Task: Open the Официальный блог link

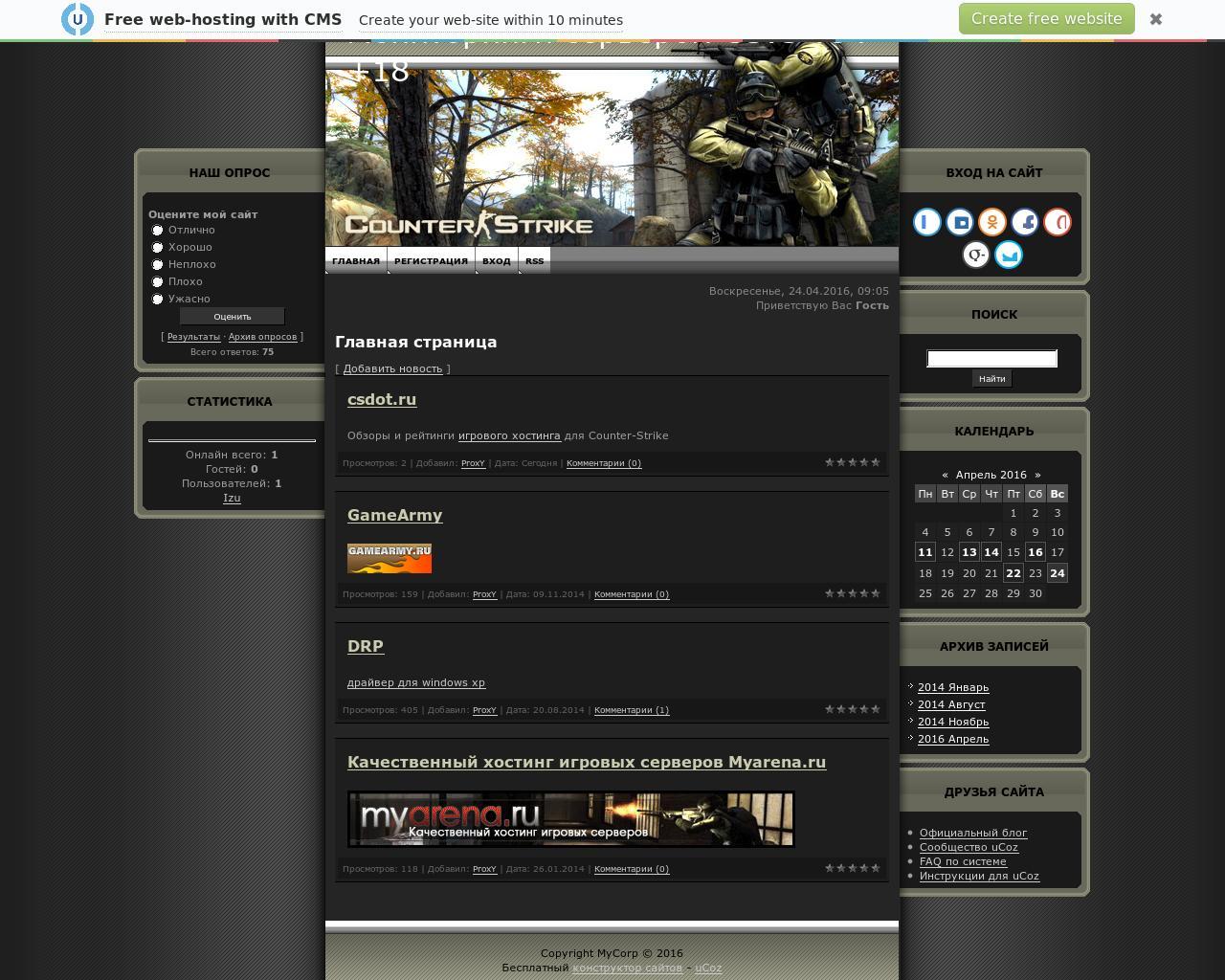Action: (973, 833)
